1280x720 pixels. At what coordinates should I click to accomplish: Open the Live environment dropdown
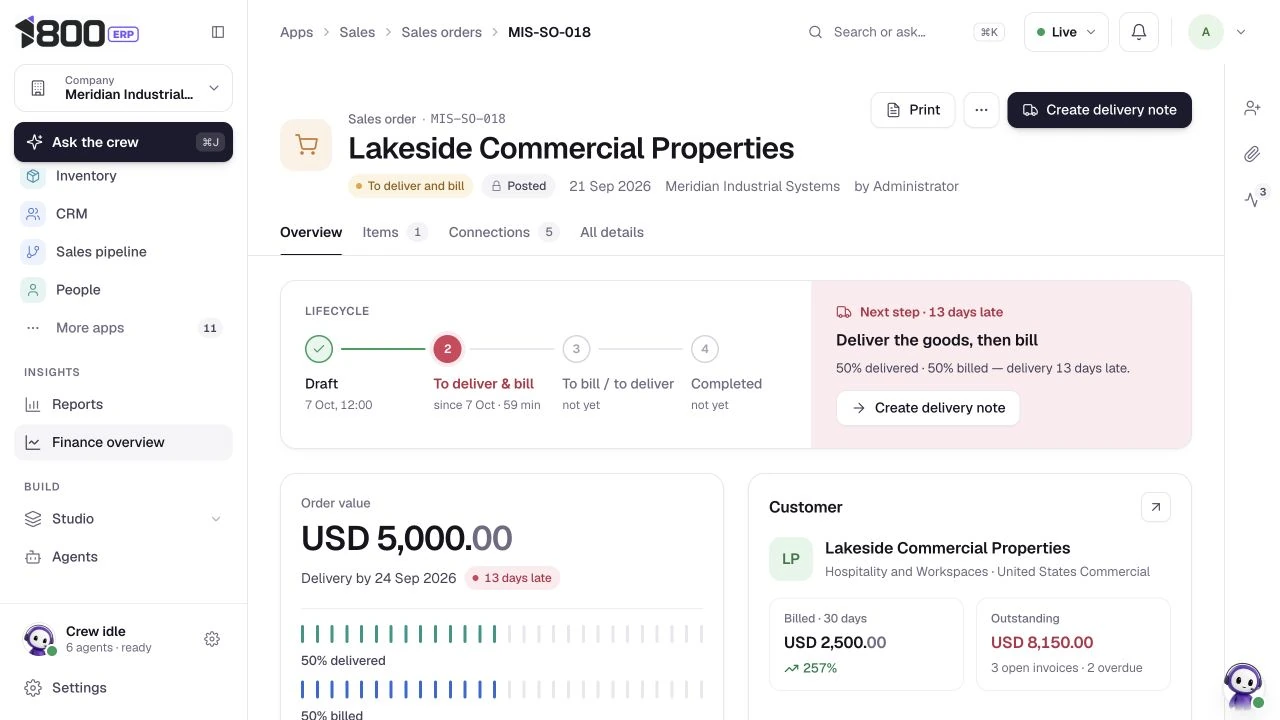[1066, 32]
